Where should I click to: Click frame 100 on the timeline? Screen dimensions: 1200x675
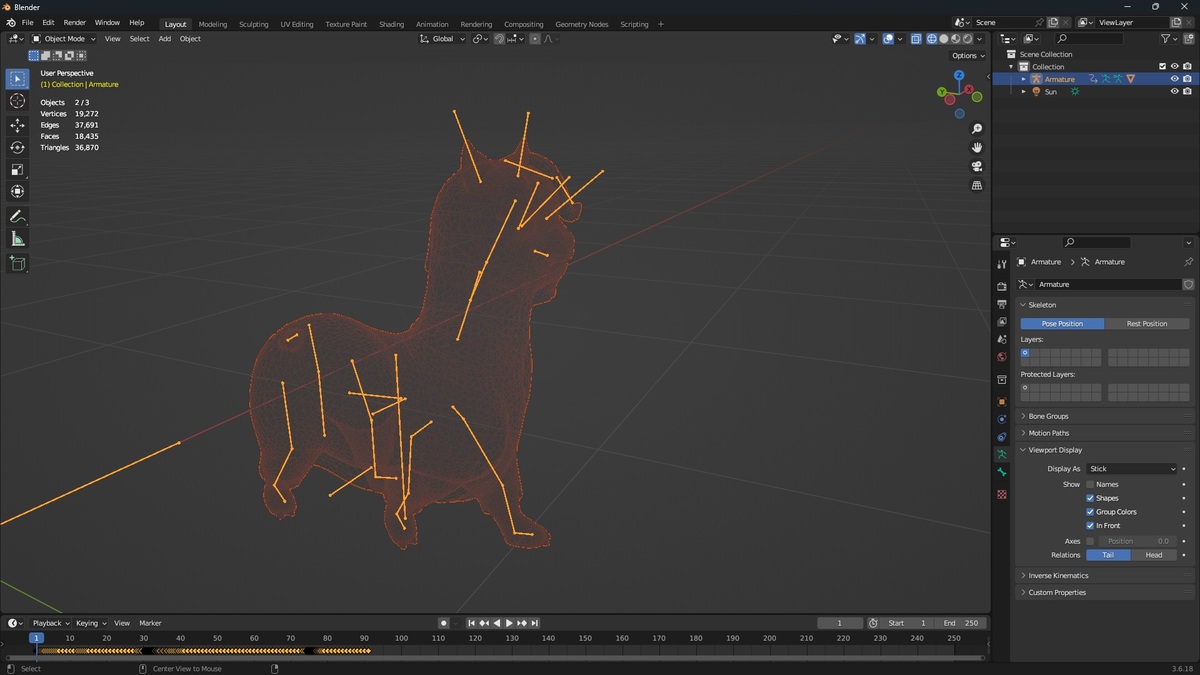(401, 638)
